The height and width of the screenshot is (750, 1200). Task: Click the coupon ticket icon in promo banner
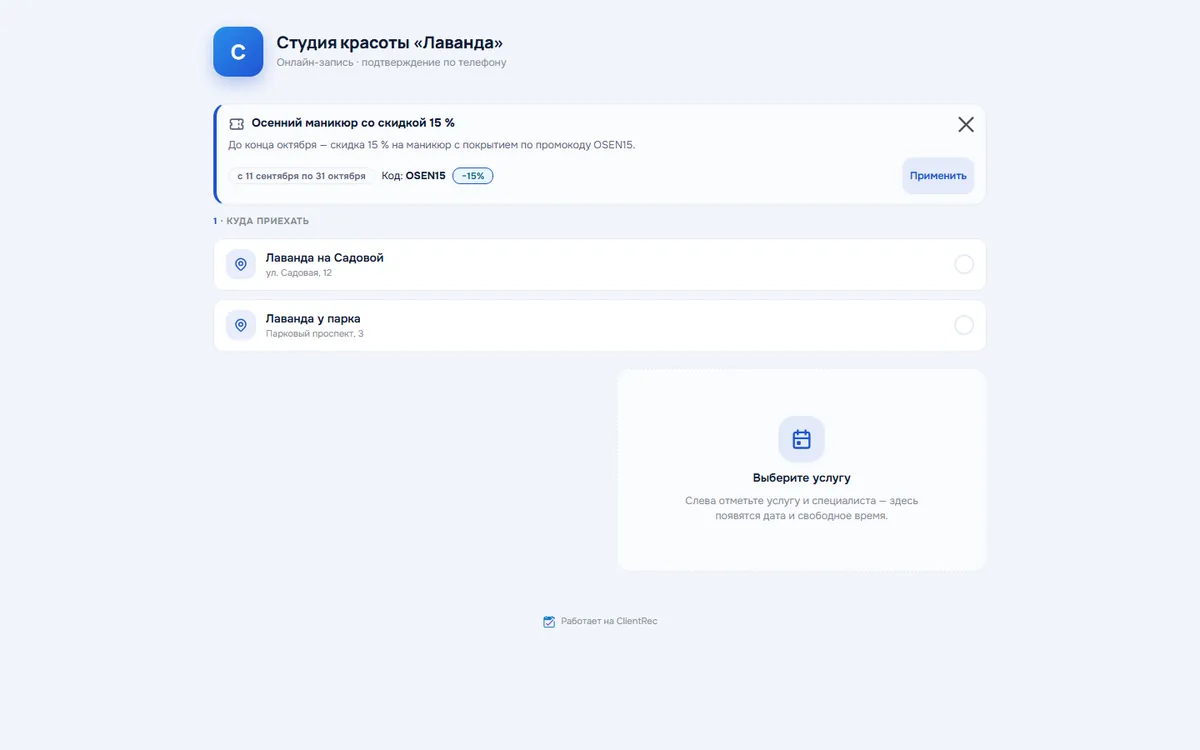tap(237, 124)
